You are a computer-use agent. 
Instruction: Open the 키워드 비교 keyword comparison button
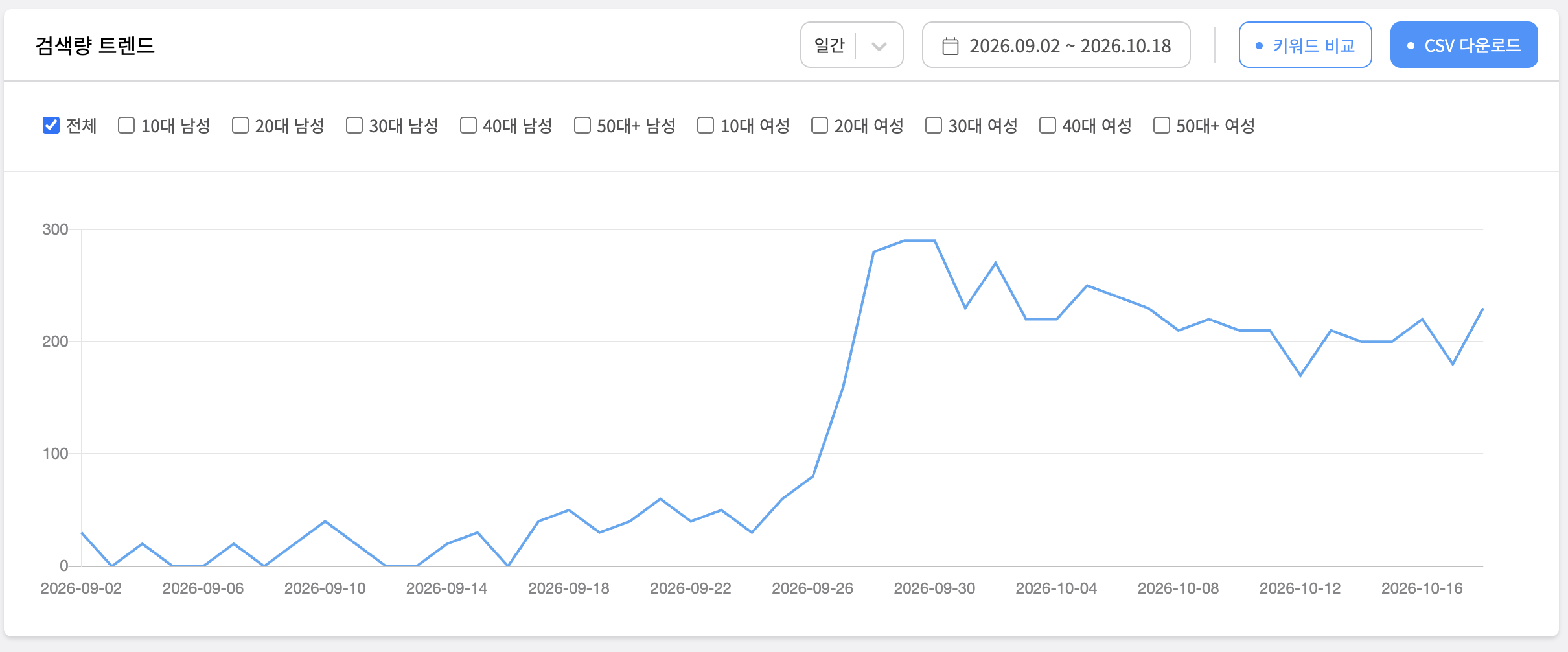(1305, 45)
